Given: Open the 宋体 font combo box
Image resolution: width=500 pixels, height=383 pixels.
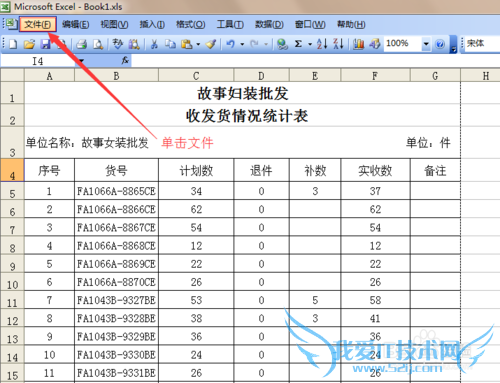Looking at the screenshot, I should (482, 43).
